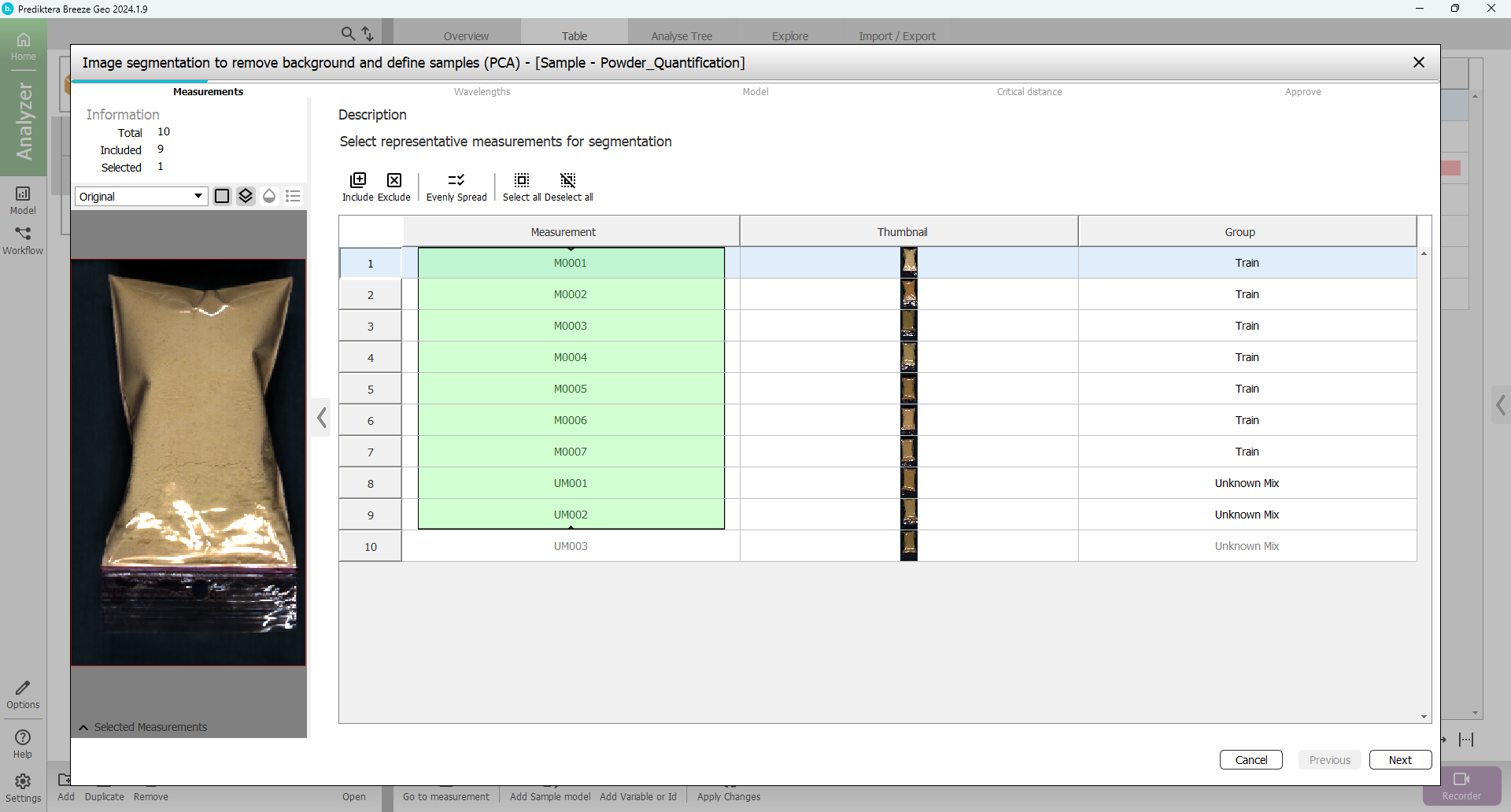Screen dimensions: 1511x812
Task: Collapse the left preview panel chevron
Action: tap(322, 418)
